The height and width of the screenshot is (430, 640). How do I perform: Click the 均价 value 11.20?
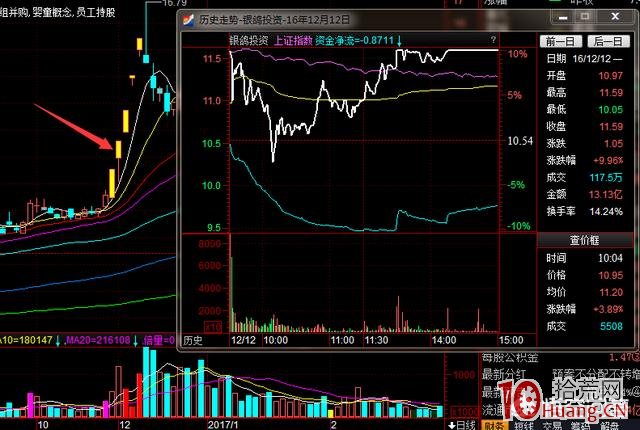611,293
